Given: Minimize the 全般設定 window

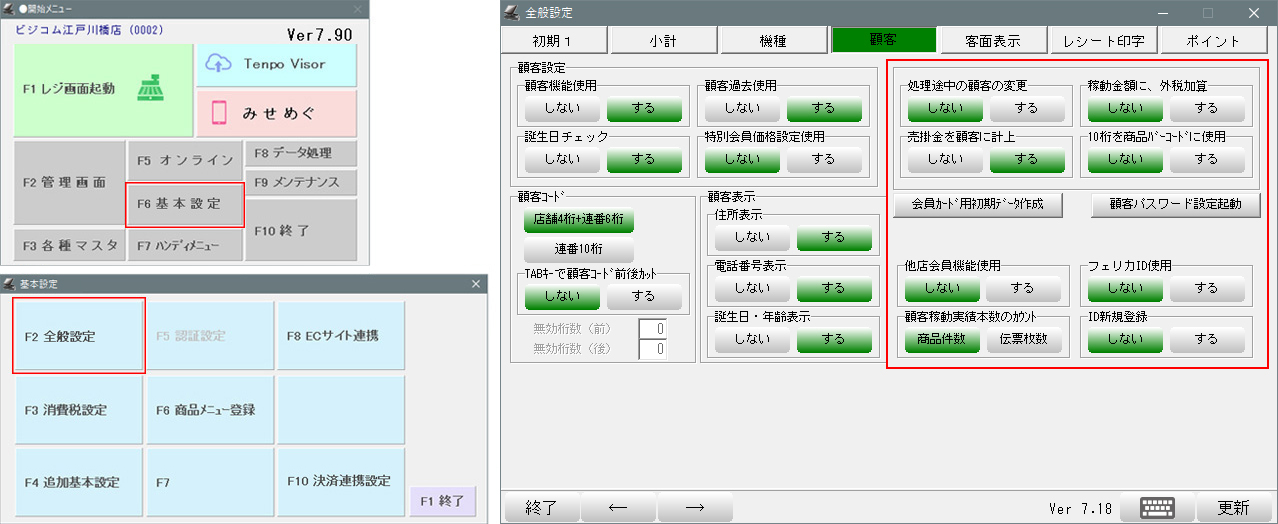Looking at the screenshot, I should pyautogui.click(x=1162, y=12).
